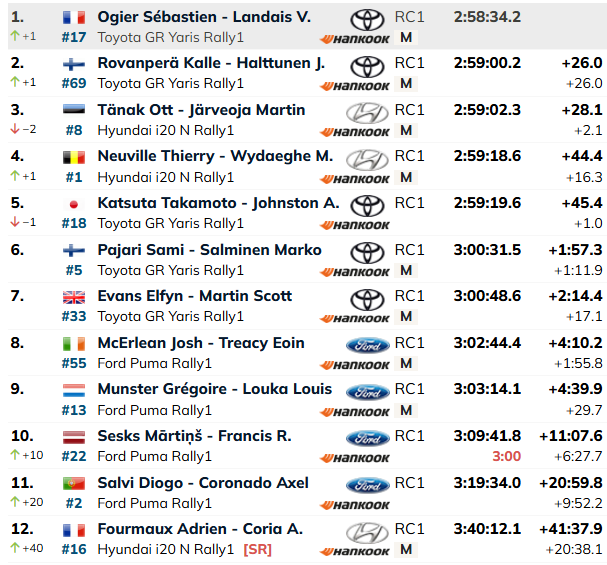The height and width of the screenshot is (565, 607).
Task: Click the Estonian flag beside Tänak Ott
Action: pos(74,110)
